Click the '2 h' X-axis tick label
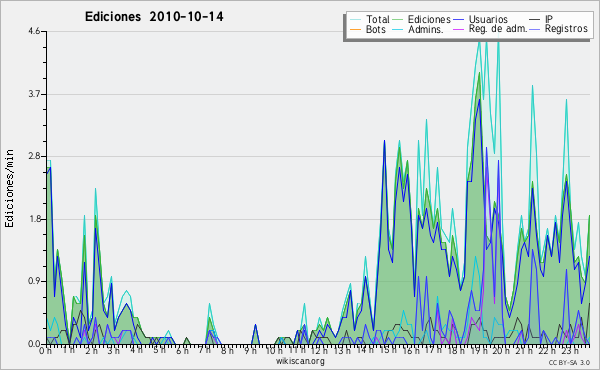The width and height of the screenshot is (600, 370). (x=91, y=350)
